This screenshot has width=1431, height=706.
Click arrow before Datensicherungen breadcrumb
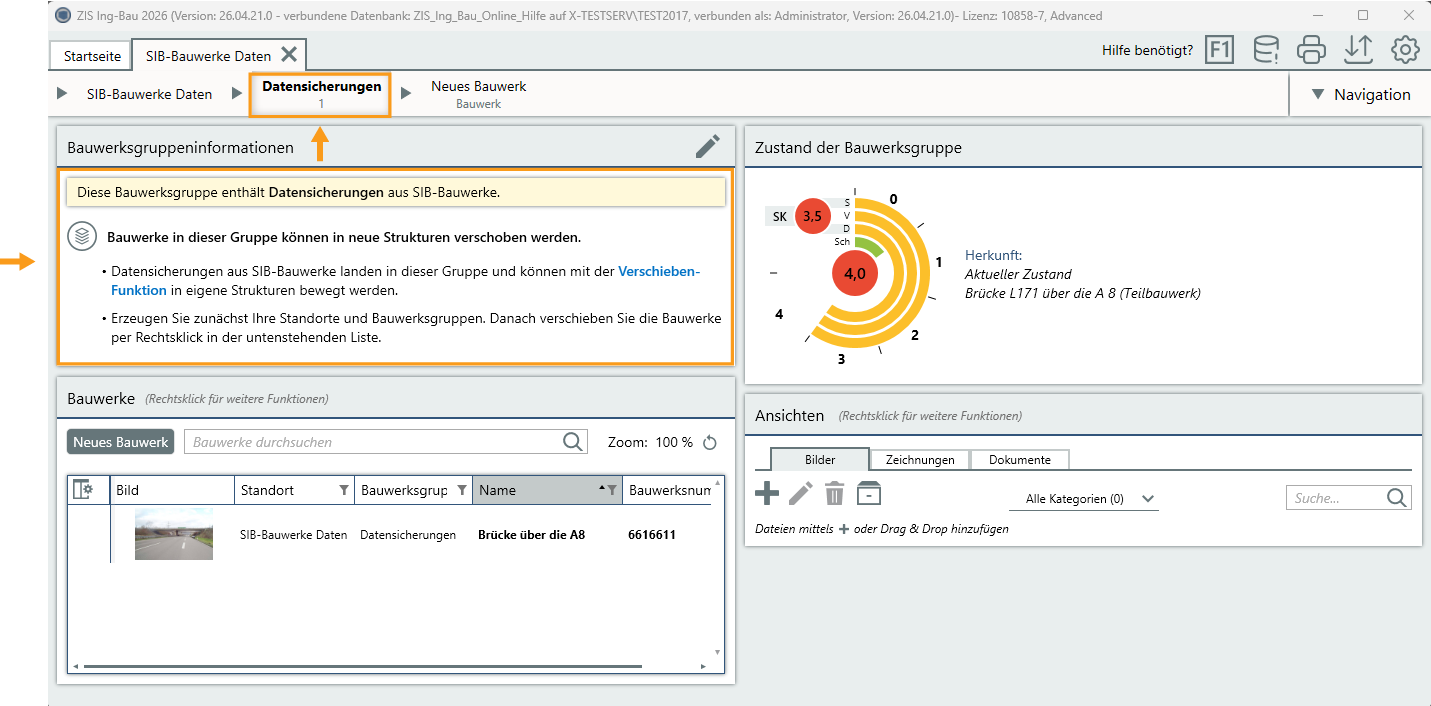coord(237,94)
